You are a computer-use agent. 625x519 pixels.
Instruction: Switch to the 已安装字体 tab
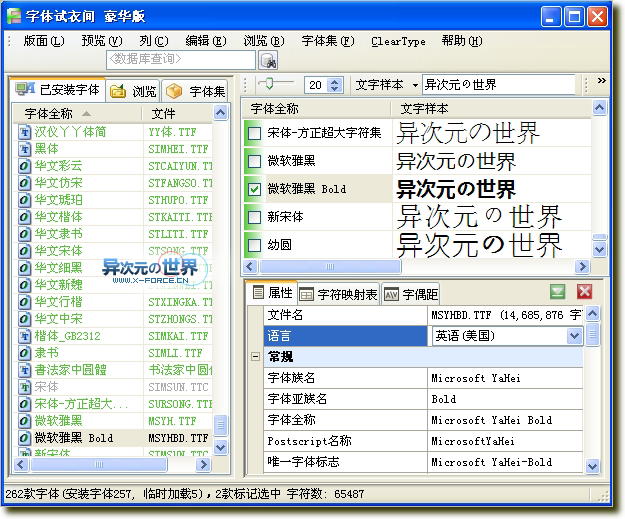pyautogui.click(x=57, y=89)
